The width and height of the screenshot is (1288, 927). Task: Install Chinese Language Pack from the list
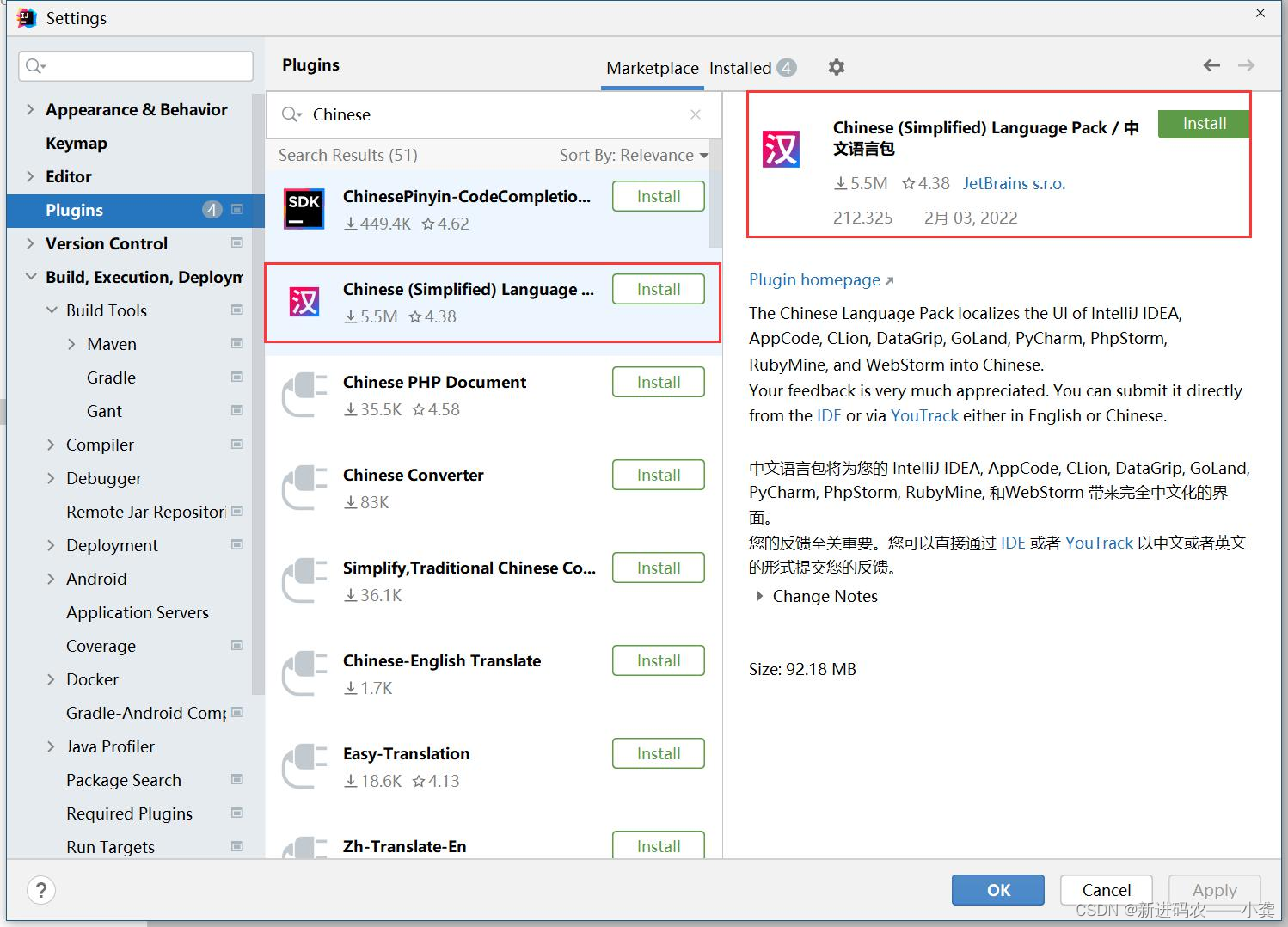(659, 289)
